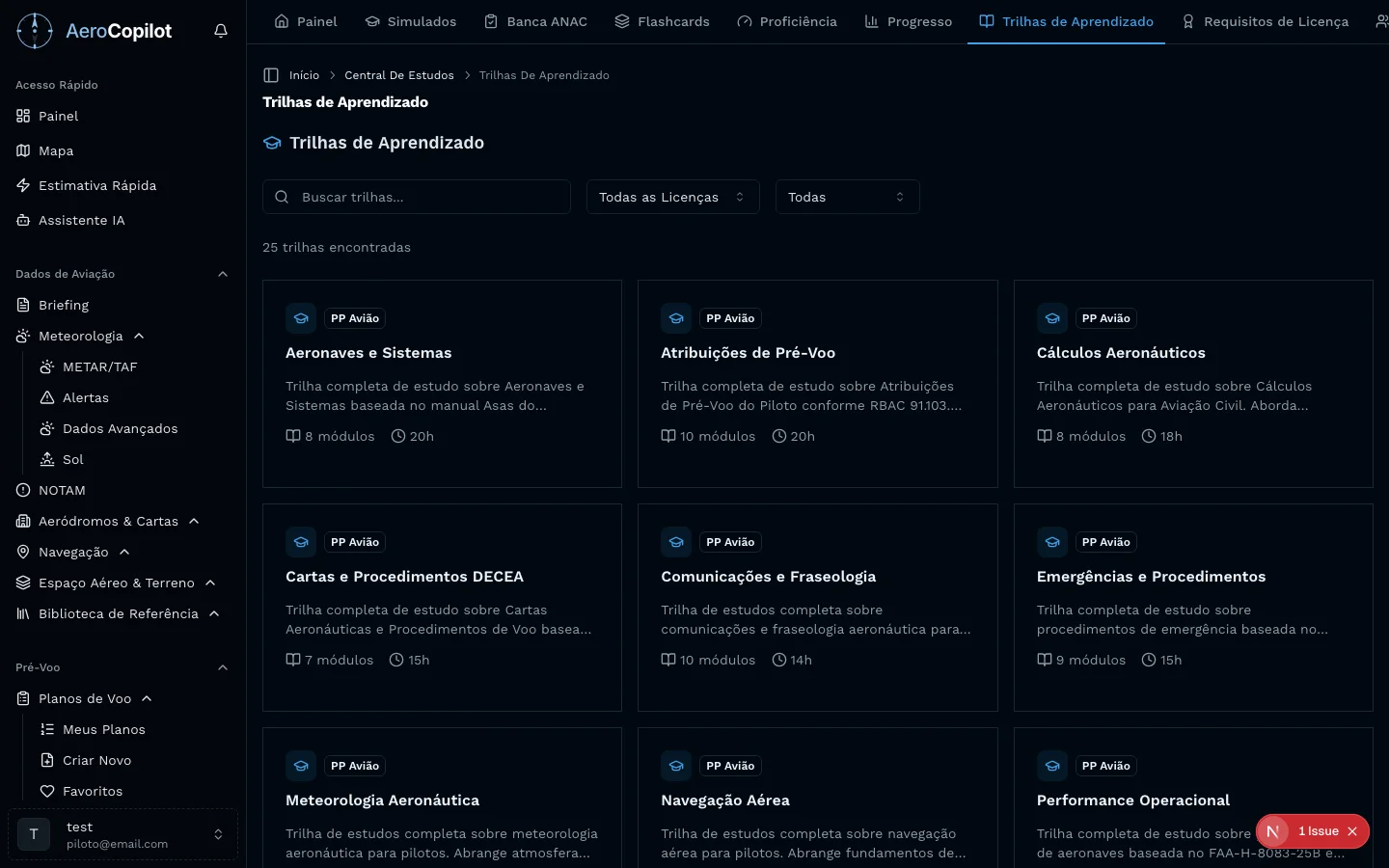1389x868 pixels.
Task: Open the Todas as Licenças dropdown
Action: (x=672, y=197)
